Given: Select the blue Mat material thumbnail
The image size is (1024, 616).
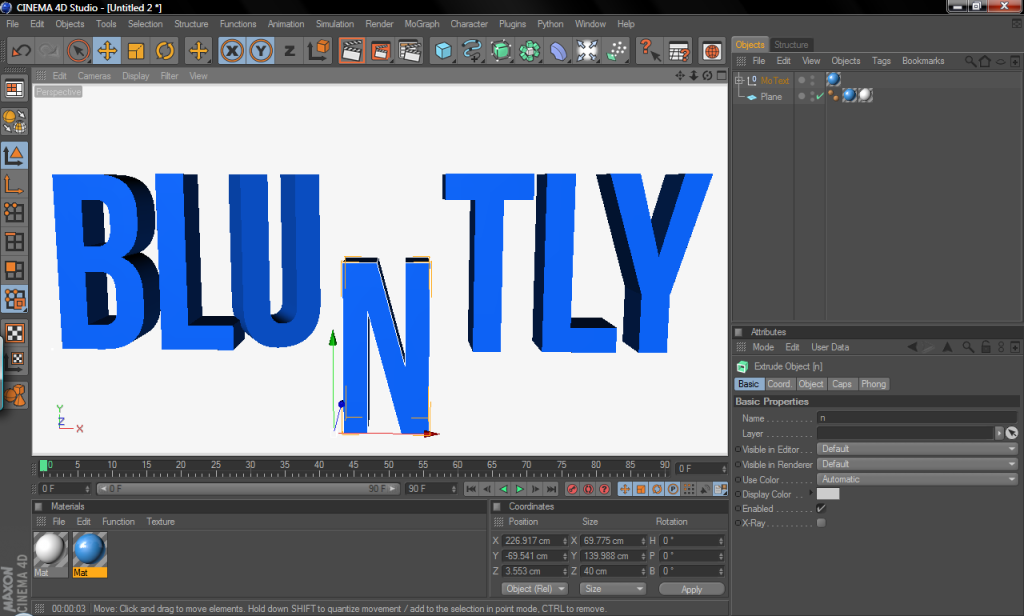Looking at the screenshot, I should [x=90, y=550].
